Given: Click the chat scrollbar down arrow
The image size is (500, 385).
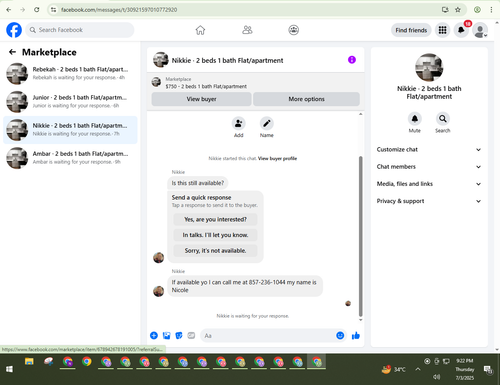Looking at the screenshot, I should click(x=360, y=320).
